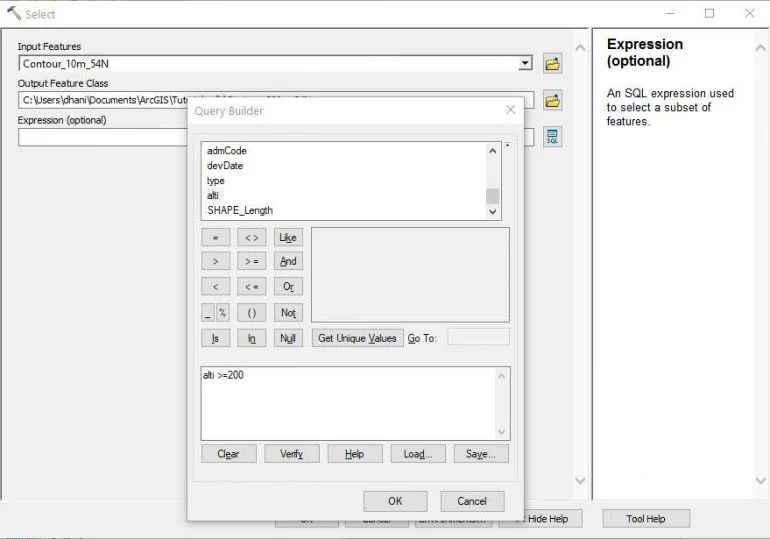The width and height of the screenshot is (770, 539).
Task: Click the less-than-or-equal operator
Action: point(251,286)
